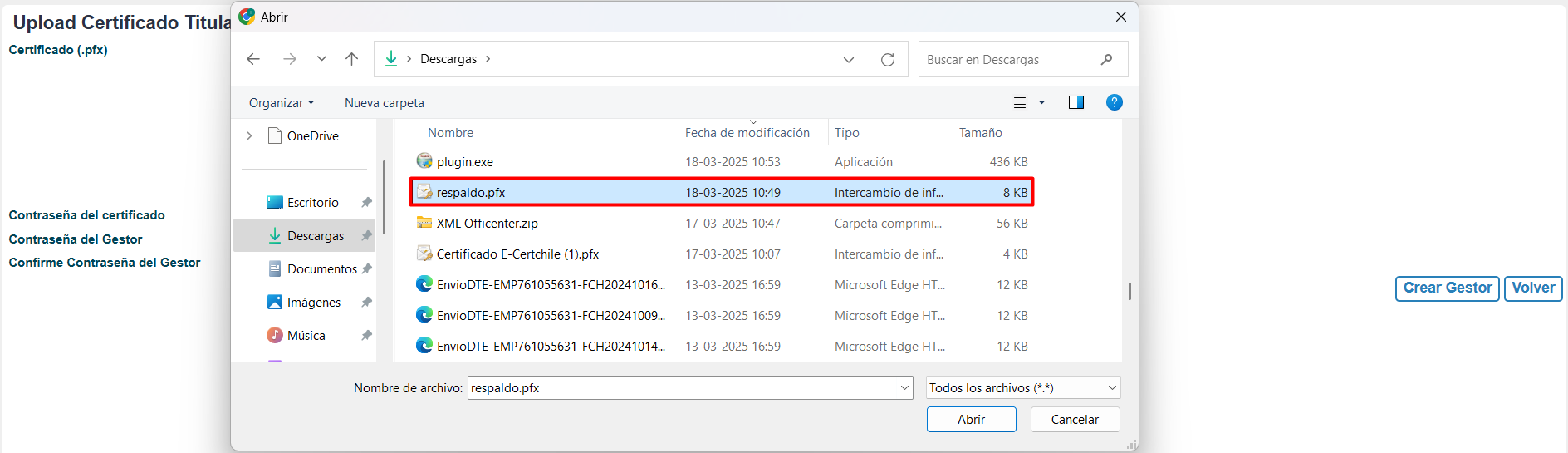Viewport: 1568px width, 453px height.
Task: Click the search magnifier icon
Action: (1106, 60)
